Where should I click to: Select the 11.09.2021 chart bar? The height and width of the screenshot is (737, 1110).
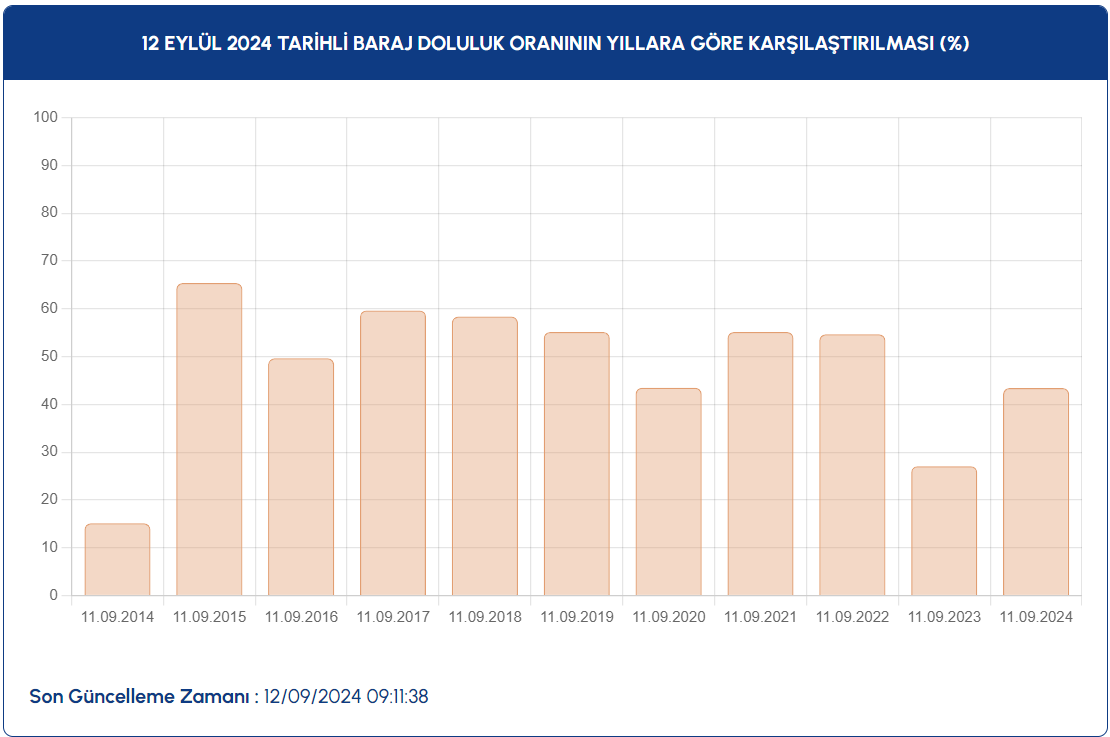[760, 464]
